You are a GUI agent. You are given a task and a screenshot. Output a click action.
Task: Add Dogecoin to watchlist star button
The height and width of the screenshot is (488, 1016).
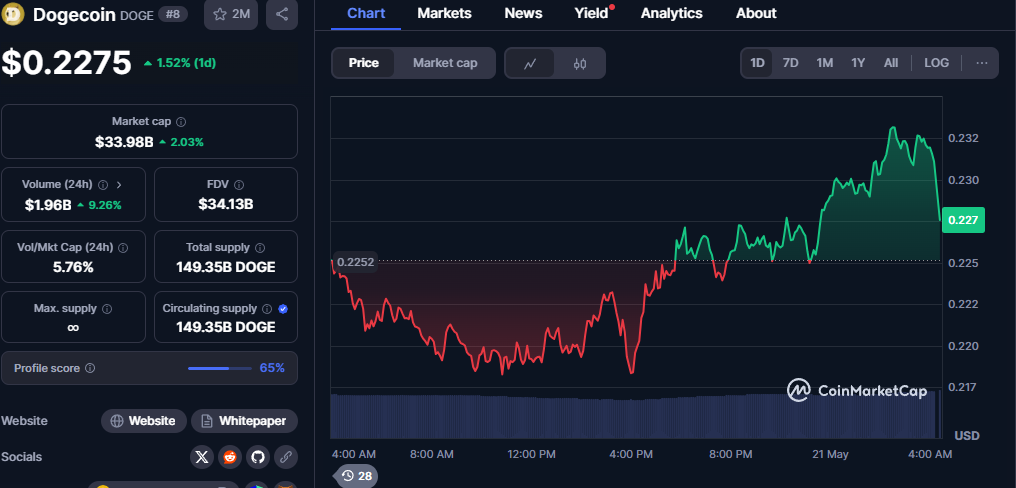coord(231,14)
